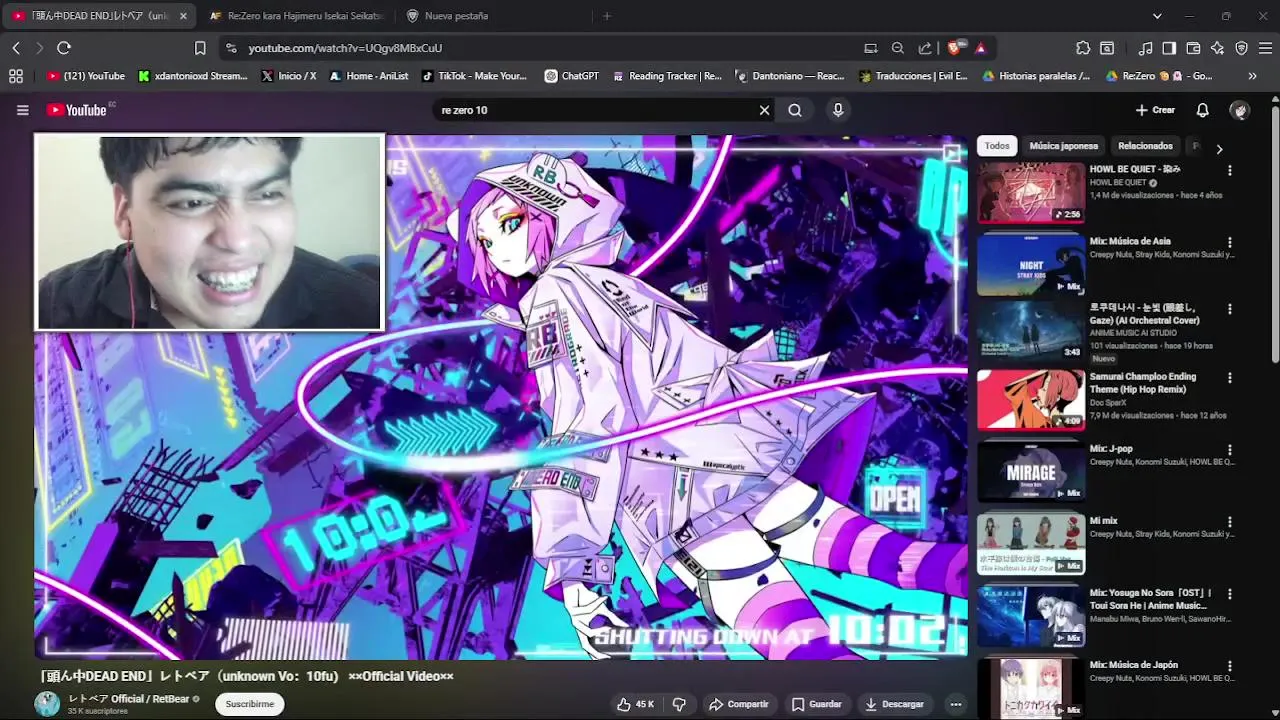The height and width of the screenshot is (720, 1280).
Task: Switch to the ReZero kara Hajimeru tab
Action: (x=296, y=16)
